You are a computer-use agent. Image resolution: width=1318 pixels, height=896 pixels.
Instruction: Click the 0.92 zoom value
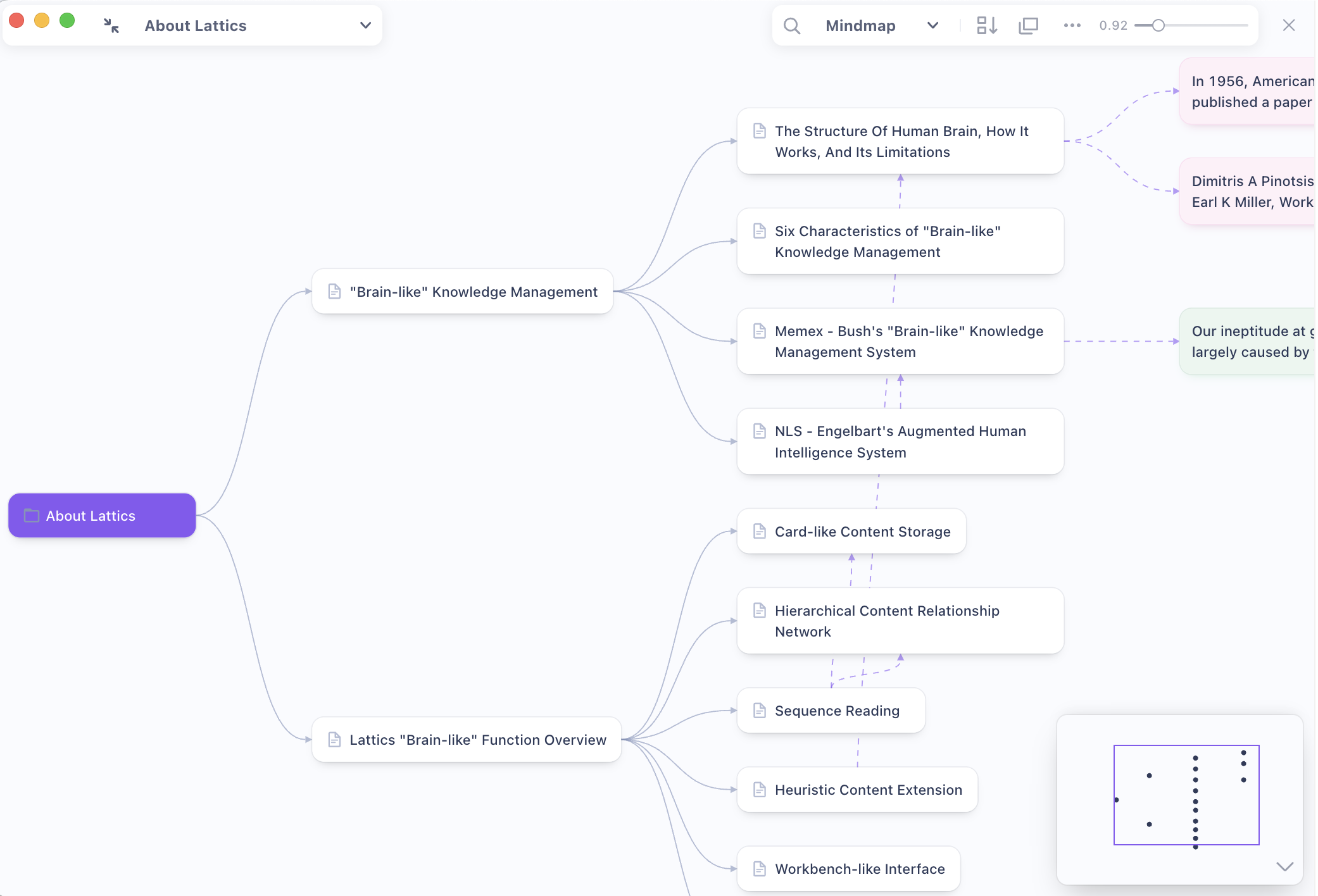(x=1113, y=25)
